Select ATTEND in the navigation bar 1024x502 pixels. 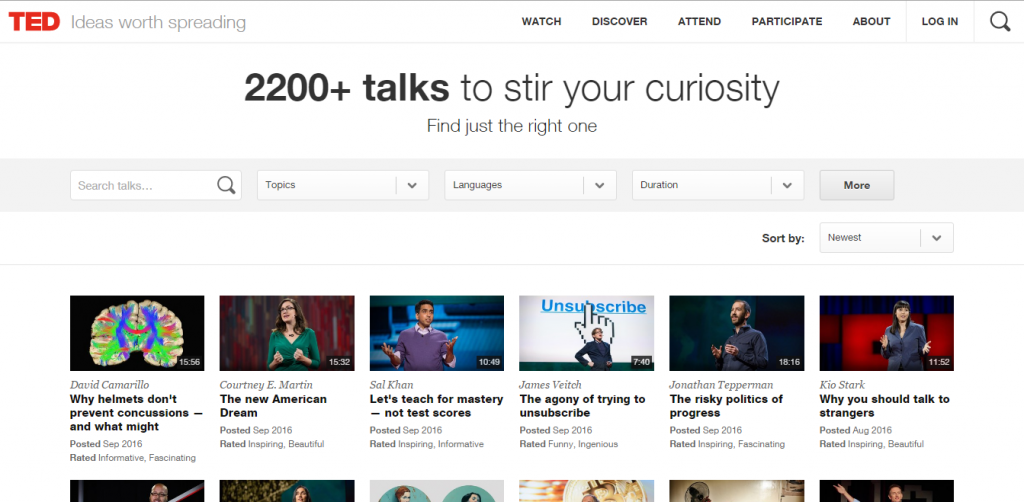point(699,22)
